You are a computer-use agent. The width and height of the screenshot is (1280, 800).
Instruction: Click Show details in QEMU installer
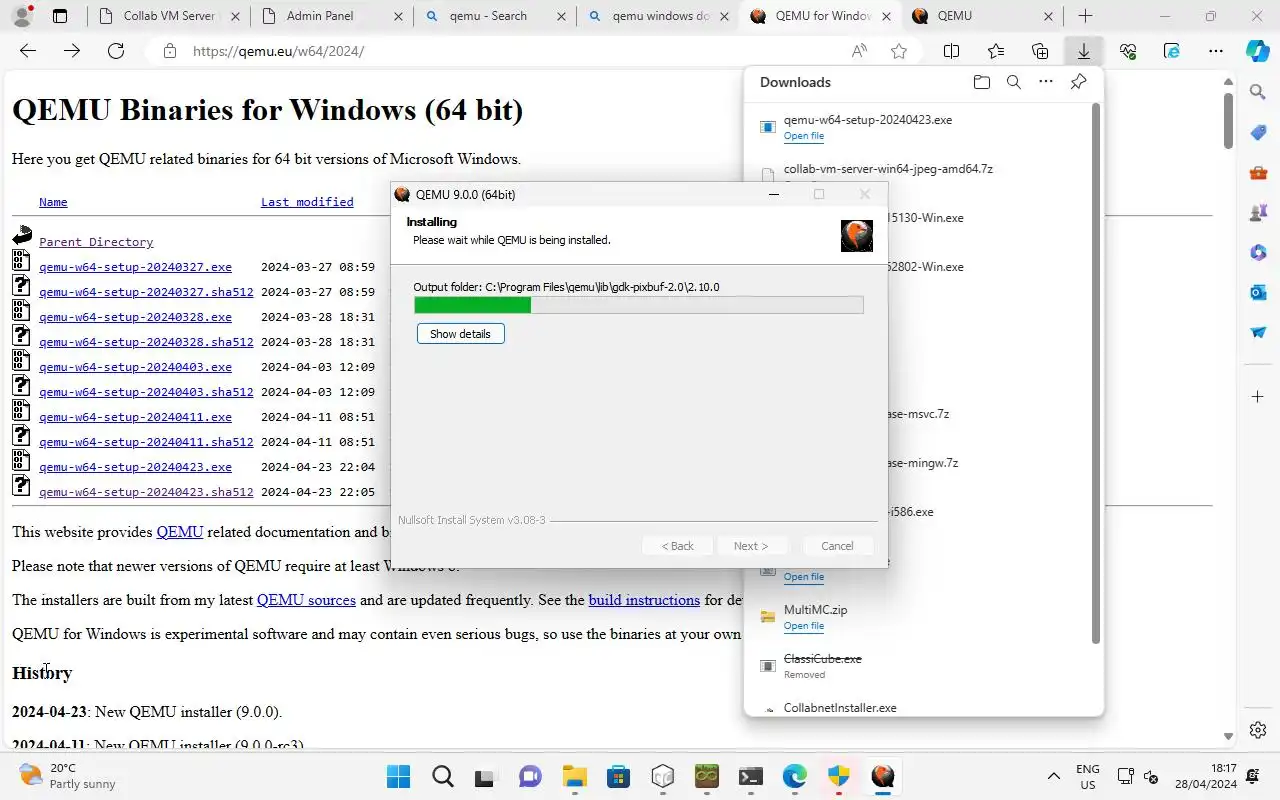click(460, 334)
